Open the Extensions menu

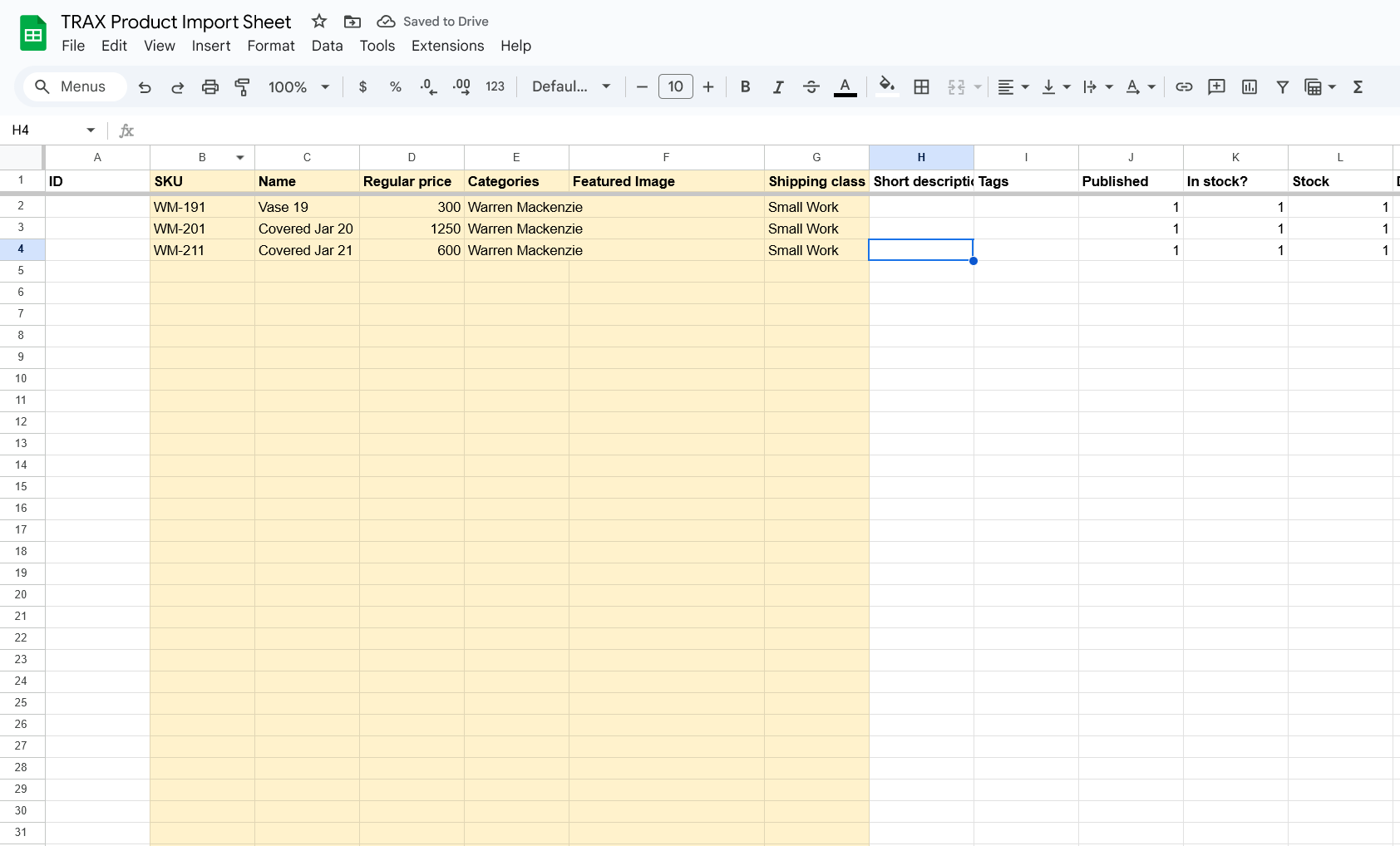tap(447, 46)
